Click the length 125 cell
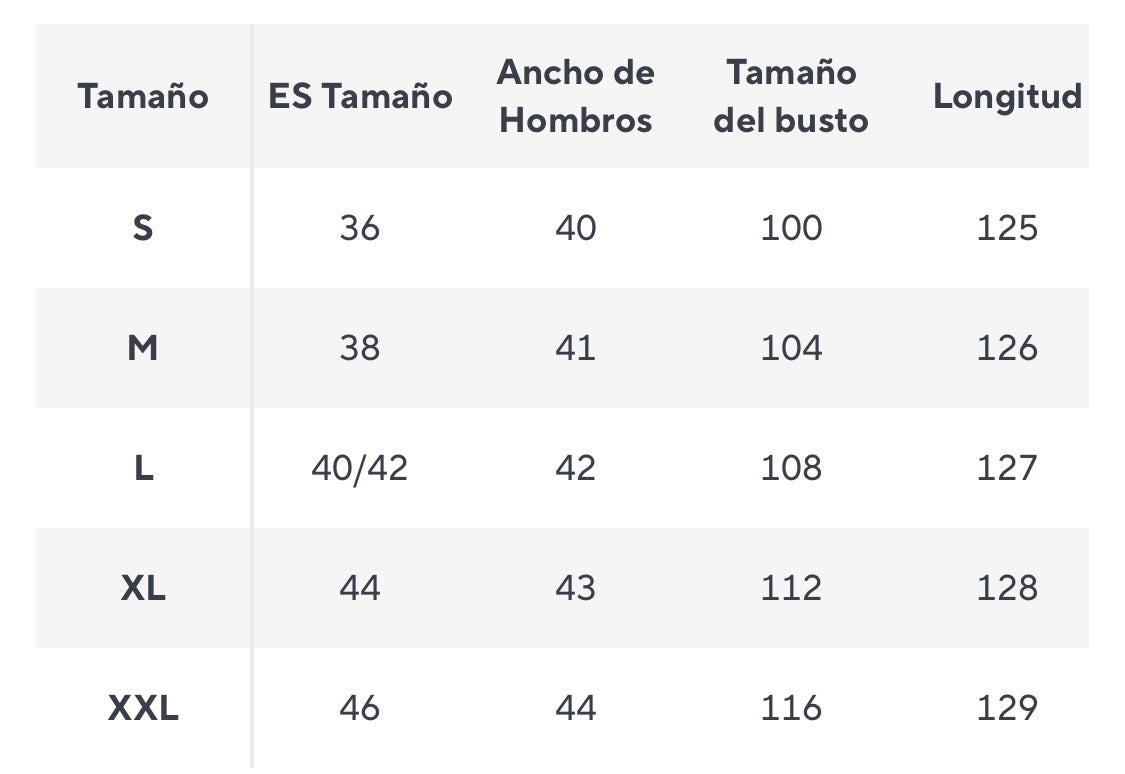The height and width of the screenshot is (774, 1125). tap(1007, 228)
